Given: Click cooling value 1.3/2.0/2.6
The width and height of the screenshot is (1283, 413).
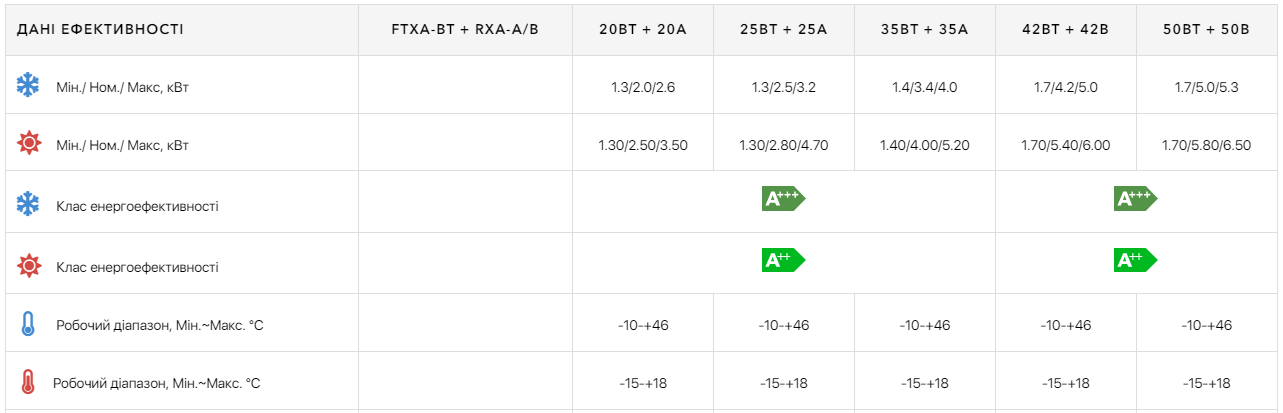Looking at the screenshot, I should [643, 87].
